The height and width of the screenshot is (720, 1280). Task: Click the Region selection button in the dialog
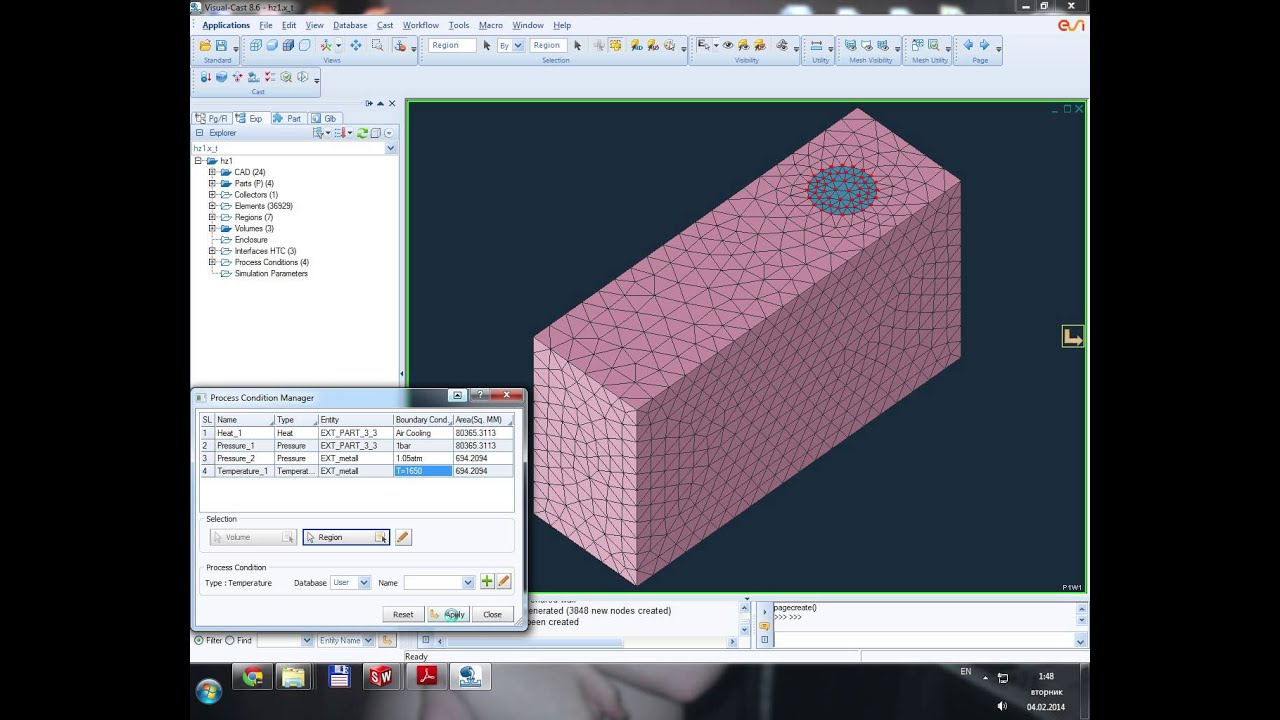point(346,537)
